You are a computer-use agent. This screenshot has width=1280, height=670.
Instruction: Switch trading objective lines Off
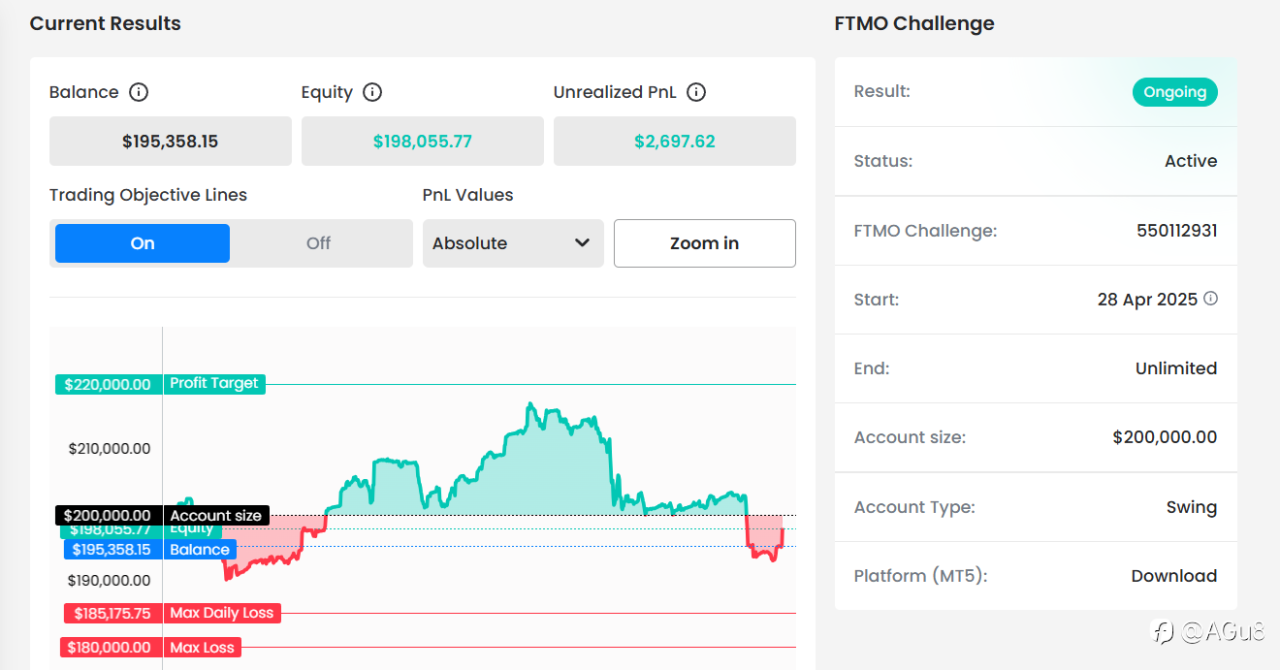319,243
